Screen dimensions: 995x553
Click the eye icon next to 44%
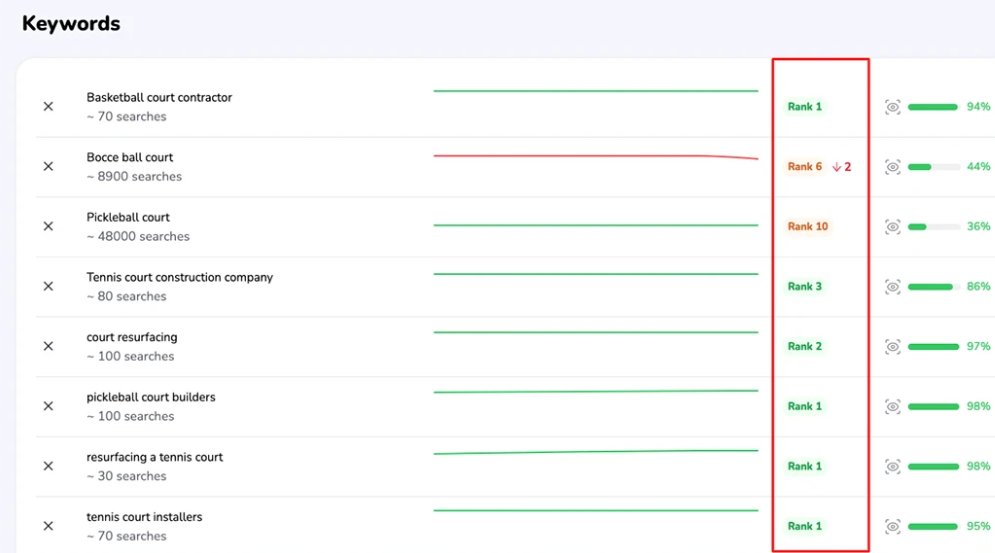pyautogui.click(x=893, y=167)
